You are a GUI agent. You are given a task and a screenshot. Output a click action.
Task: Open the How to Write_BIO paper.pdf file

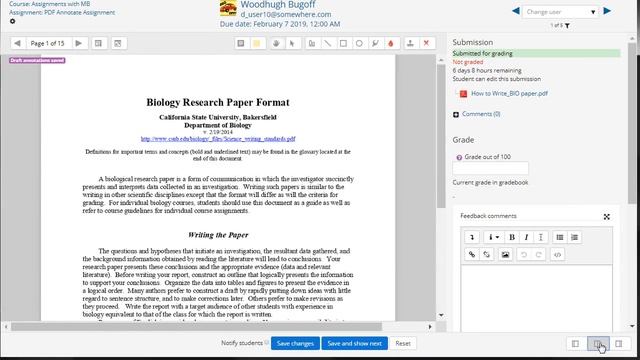click(509, 93)
